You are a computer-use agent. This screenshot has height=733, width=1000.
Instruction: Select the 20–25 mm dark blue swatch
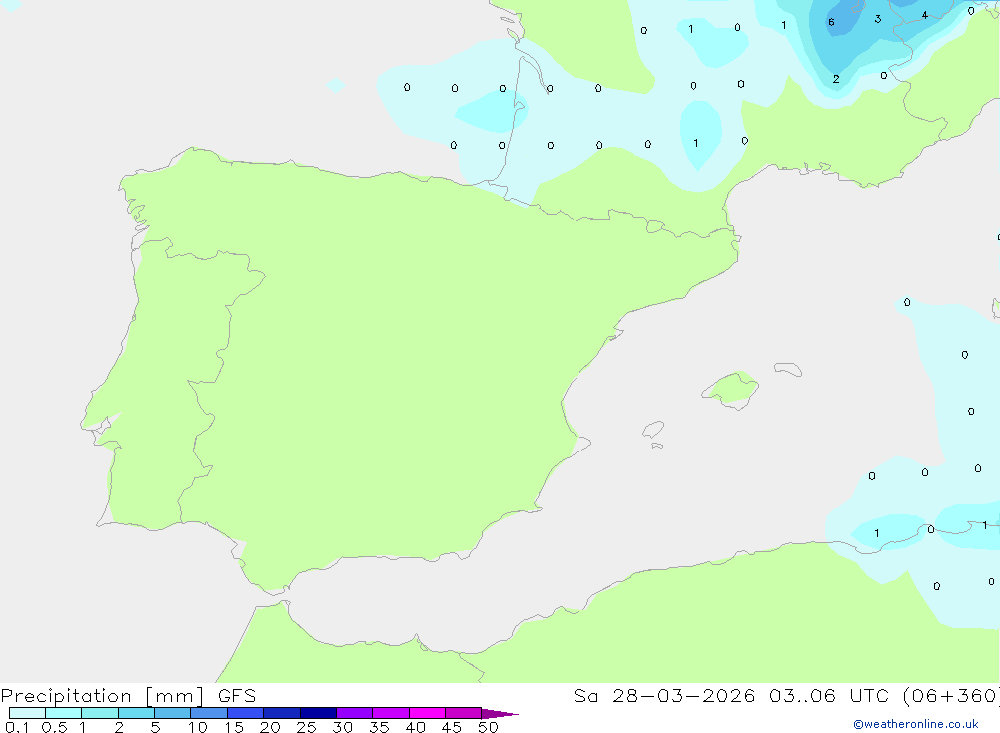(x=282, y=713)
